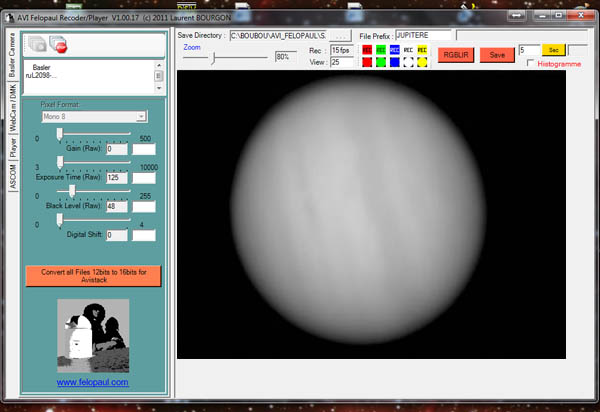This screenshot has height=412, width=600.
Task: Click the File Prefix input field
Action: coord(423,36)
